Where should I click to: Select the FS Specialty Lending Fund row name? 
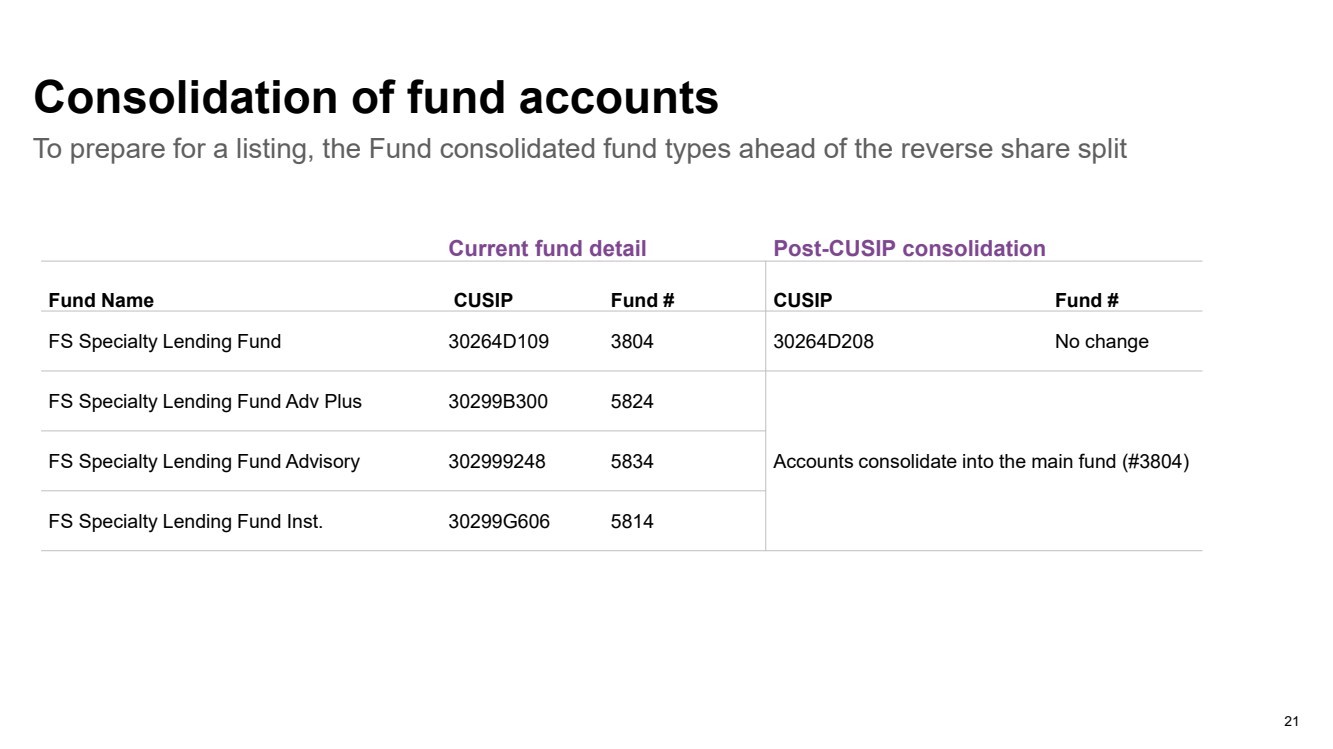pyautogui.click(x=165, y=342)
